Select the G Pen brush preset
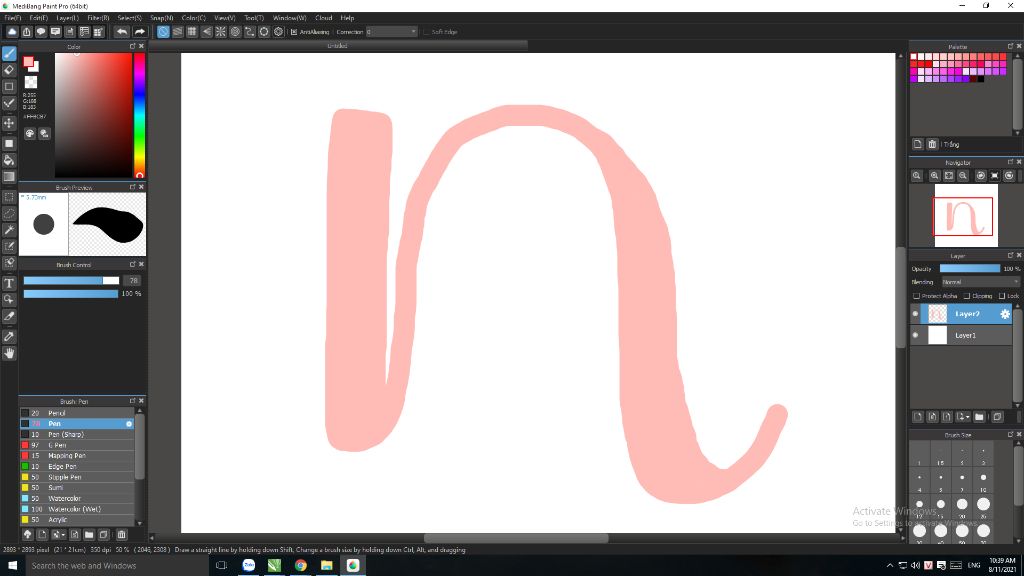 click(60, 445)
